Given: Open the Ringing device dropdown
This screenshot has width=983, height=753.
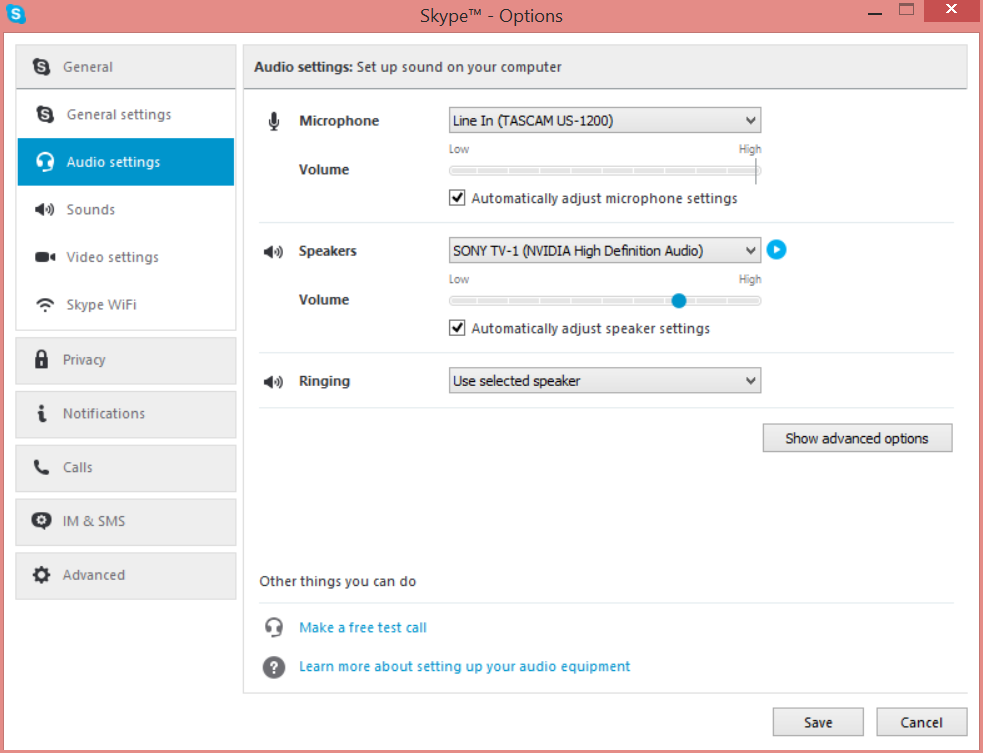Looking at the screenshot, I should pyautogui.click(x=605, y=381).
